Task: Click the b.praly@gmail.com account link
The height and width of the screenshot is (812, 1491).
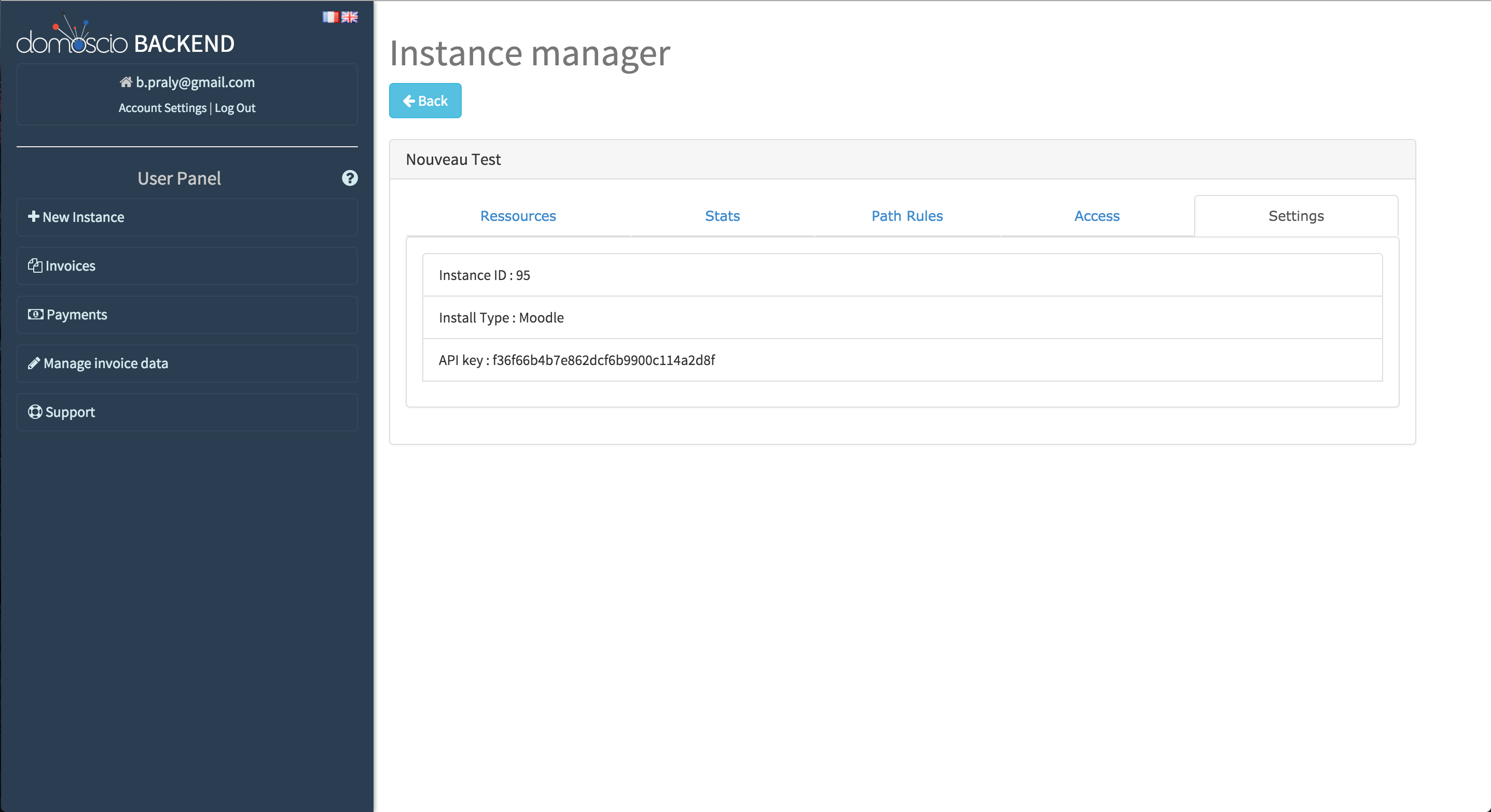Action: click(x=195, y=82)
